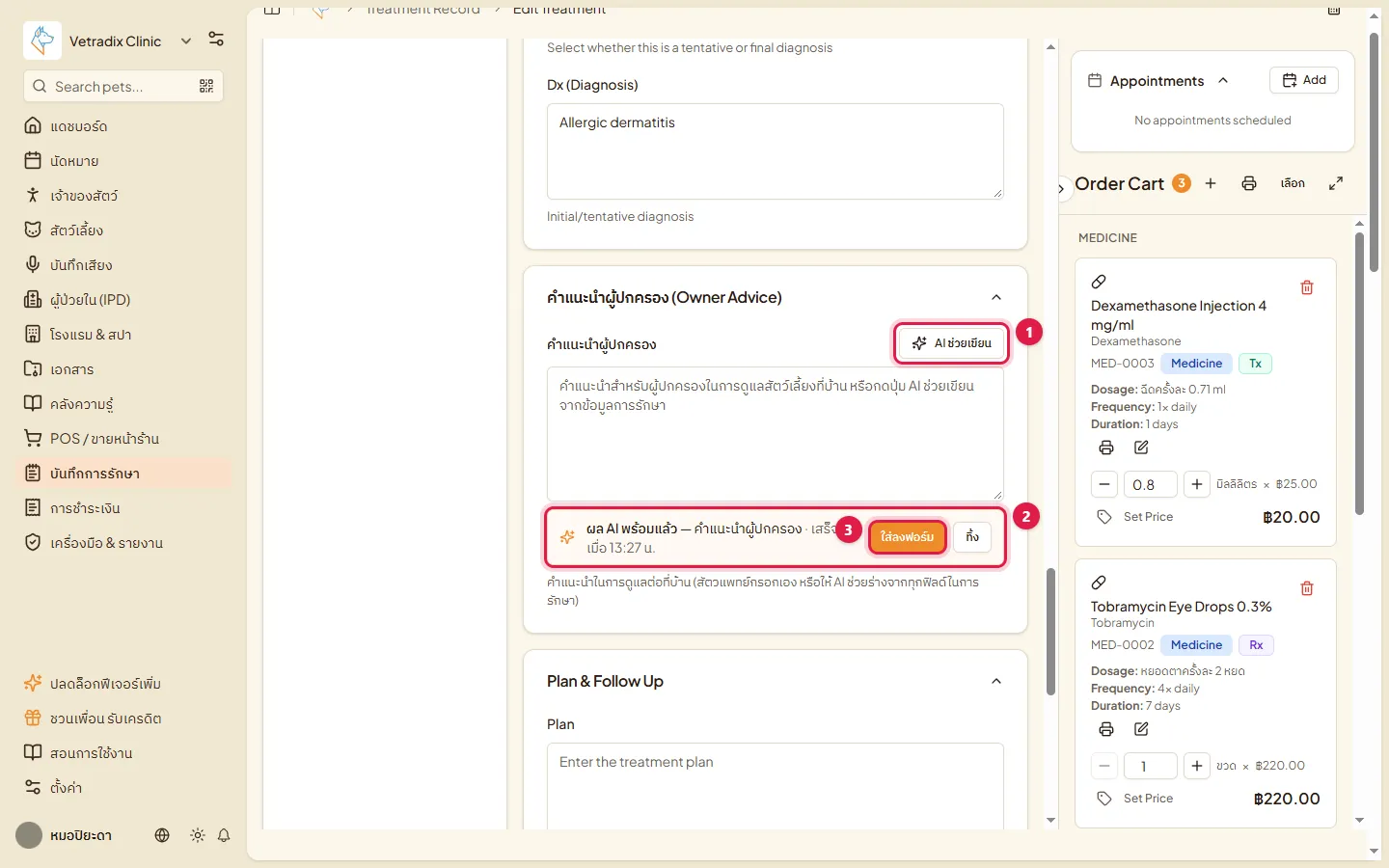
Task: Print the Dexamethasone medicine label
Action: point(1106,448)
